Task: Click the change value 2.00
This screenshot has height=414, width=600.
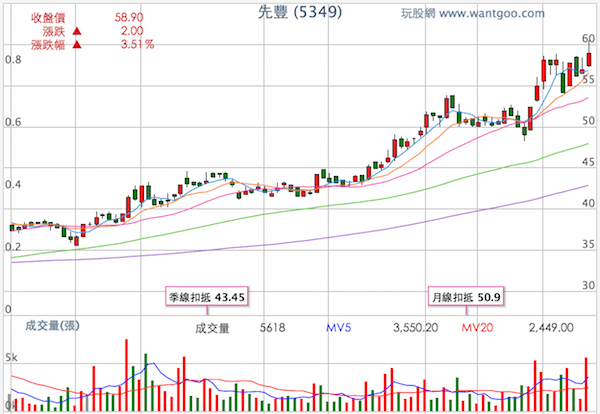Action: point(132,31)
